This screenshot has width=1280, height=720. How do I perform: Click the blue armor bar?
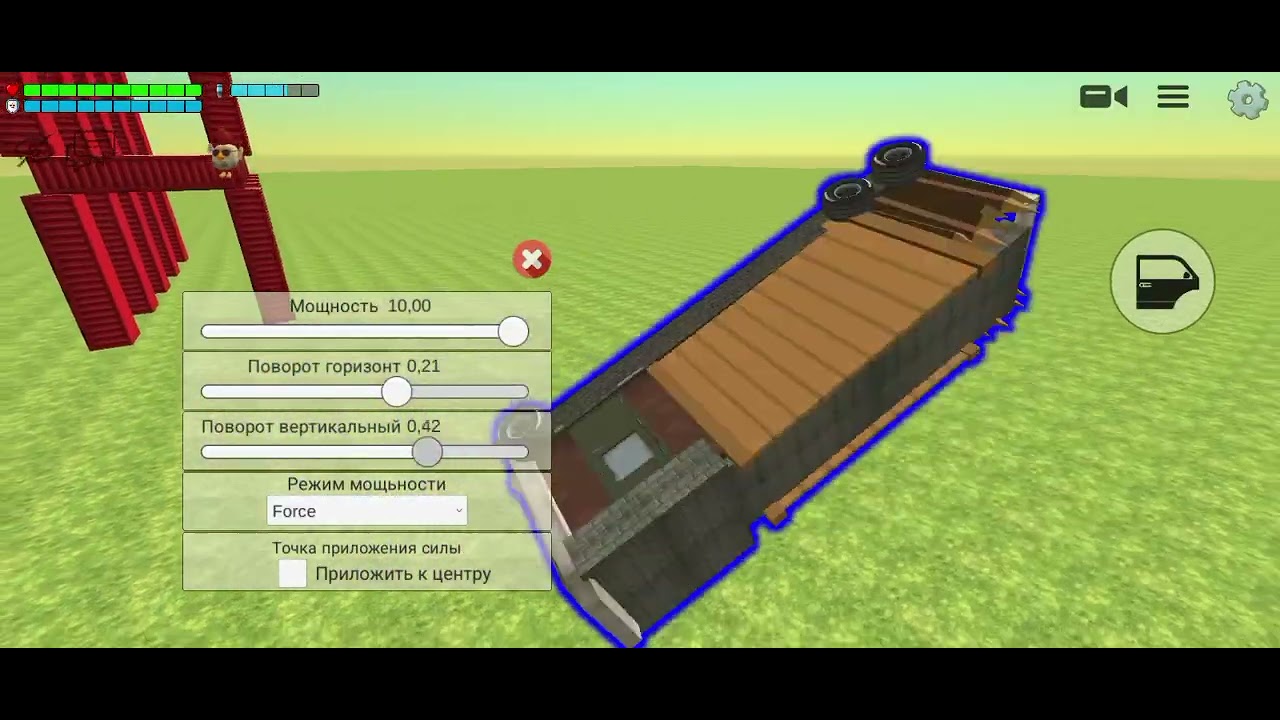pos(112,106)
